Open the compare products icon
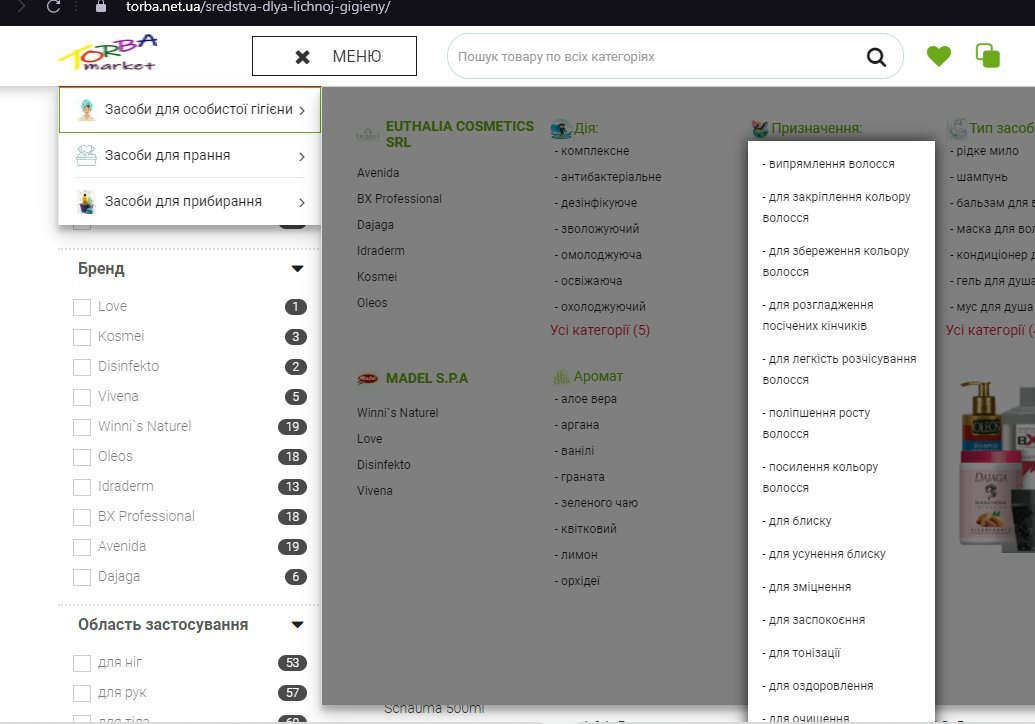 pyautogui.click(x=987, y=55)
